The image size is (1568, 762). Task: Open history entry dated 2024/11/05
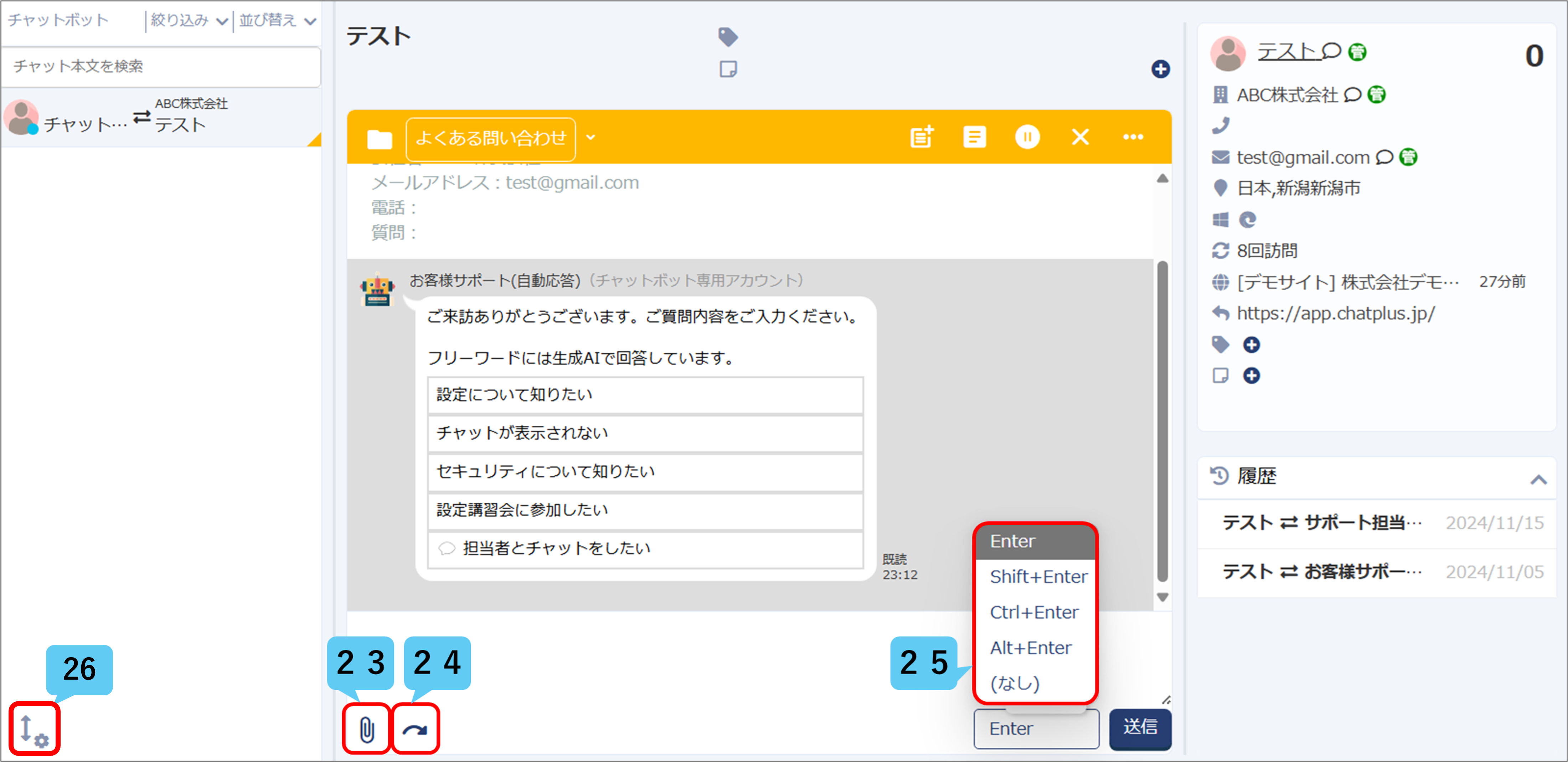coord(1376,572)
